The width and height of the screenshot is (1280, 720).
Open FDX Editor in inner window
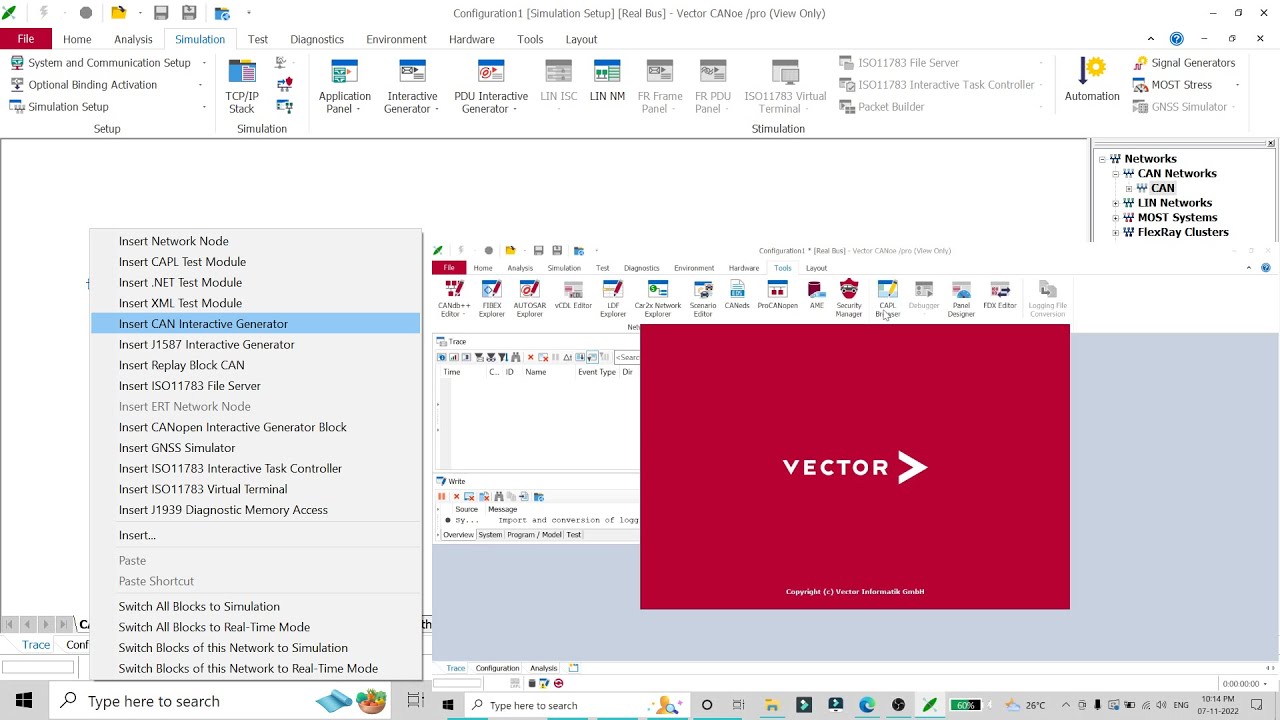(x=1000, y=295)
